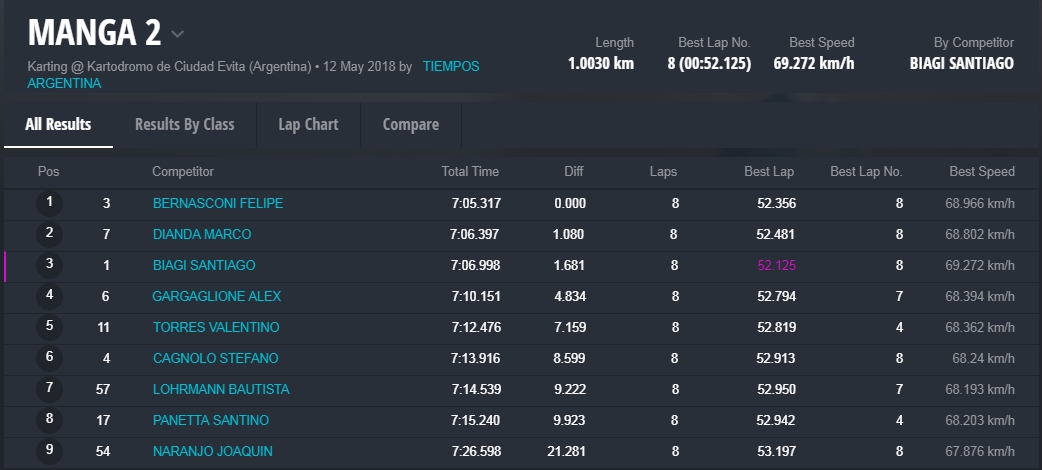This screenshot has width=1042, height=470.
Task: Click the purple 52.125 best lap time
Action: click(x=776, y=266)
